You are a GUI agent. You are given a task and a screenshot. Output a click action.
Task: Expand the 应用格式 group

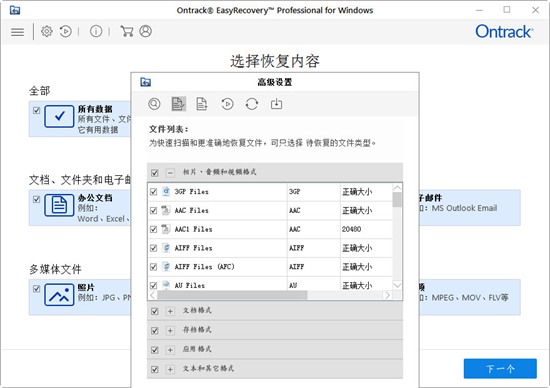point(170,350)
